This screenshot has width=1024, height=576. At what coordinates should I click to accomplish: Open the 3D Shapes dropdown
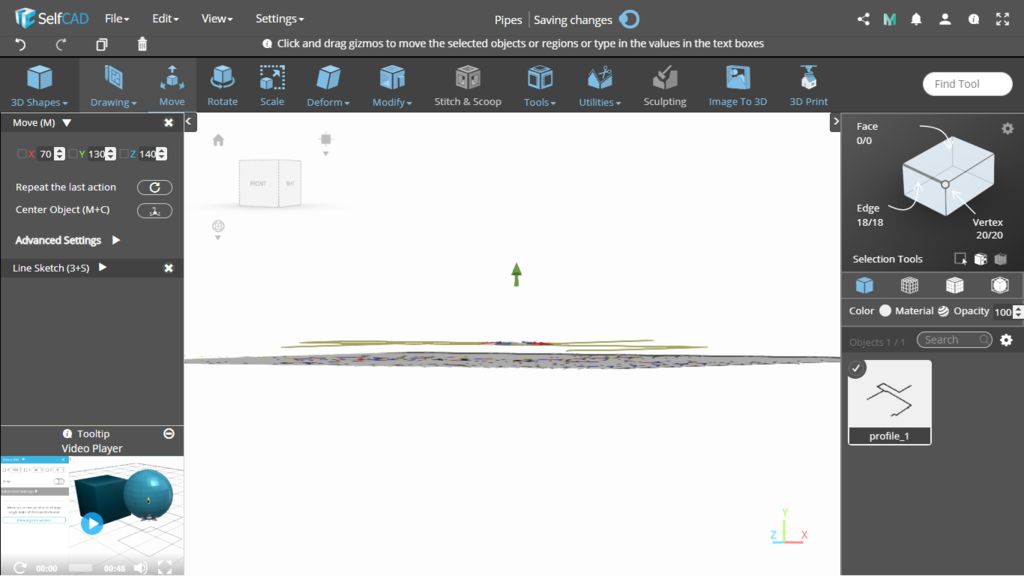pos(39,87)
